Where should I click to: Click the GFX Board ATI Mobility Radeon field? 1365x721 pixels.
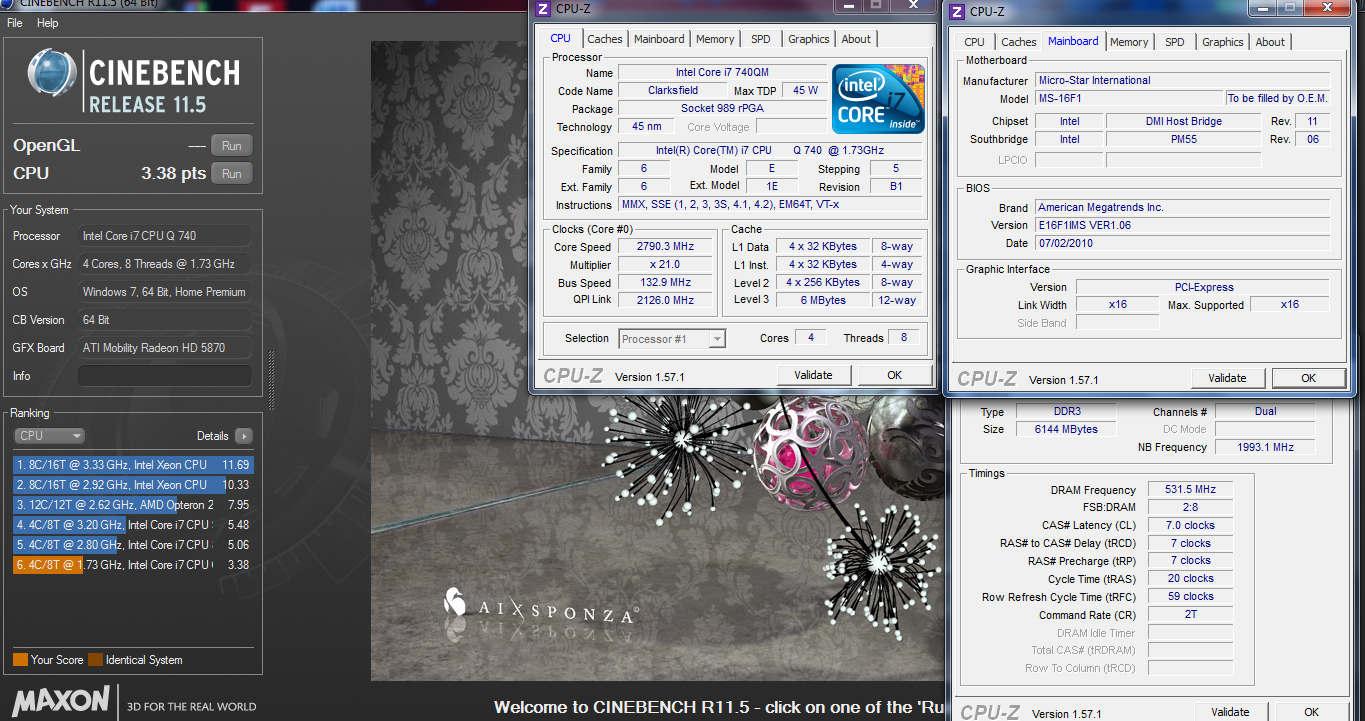tap(165, 348)
